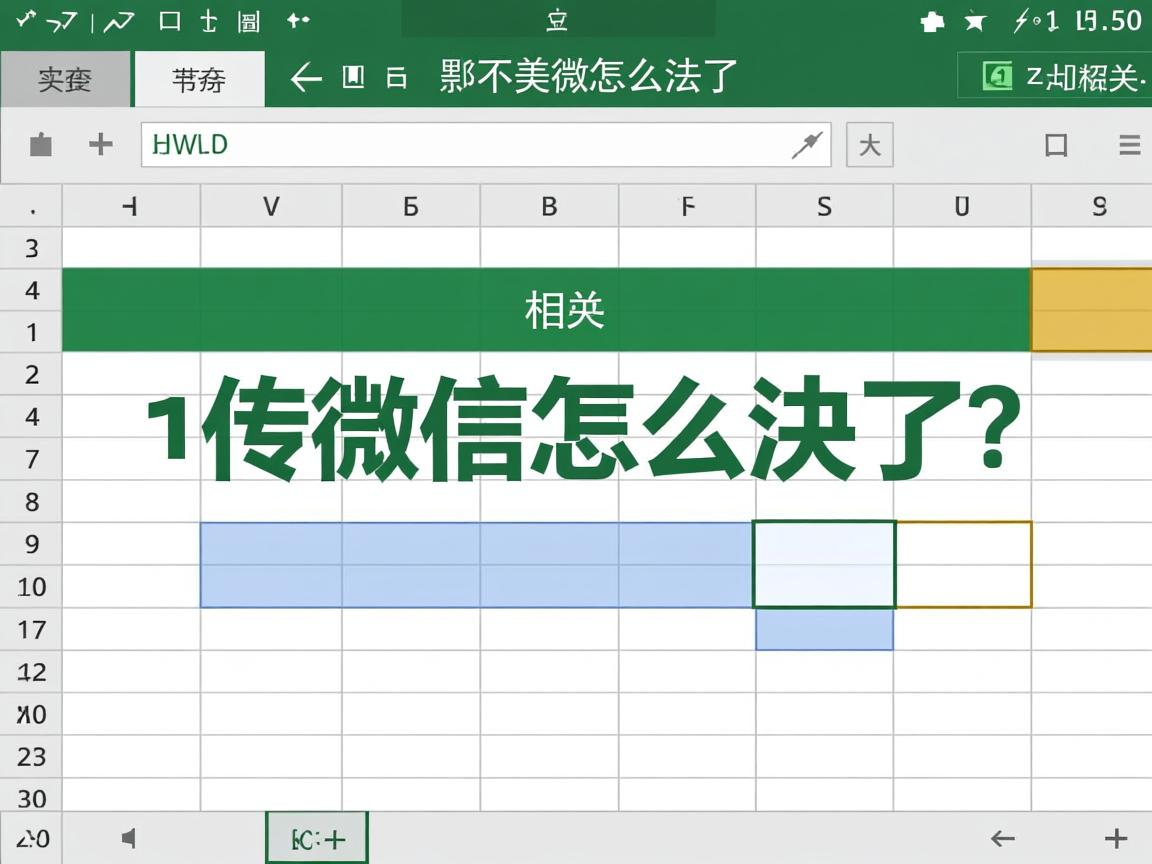1152x864 pixels.
Task: Switch to the 节苏 tab
Action: point(199,78)
